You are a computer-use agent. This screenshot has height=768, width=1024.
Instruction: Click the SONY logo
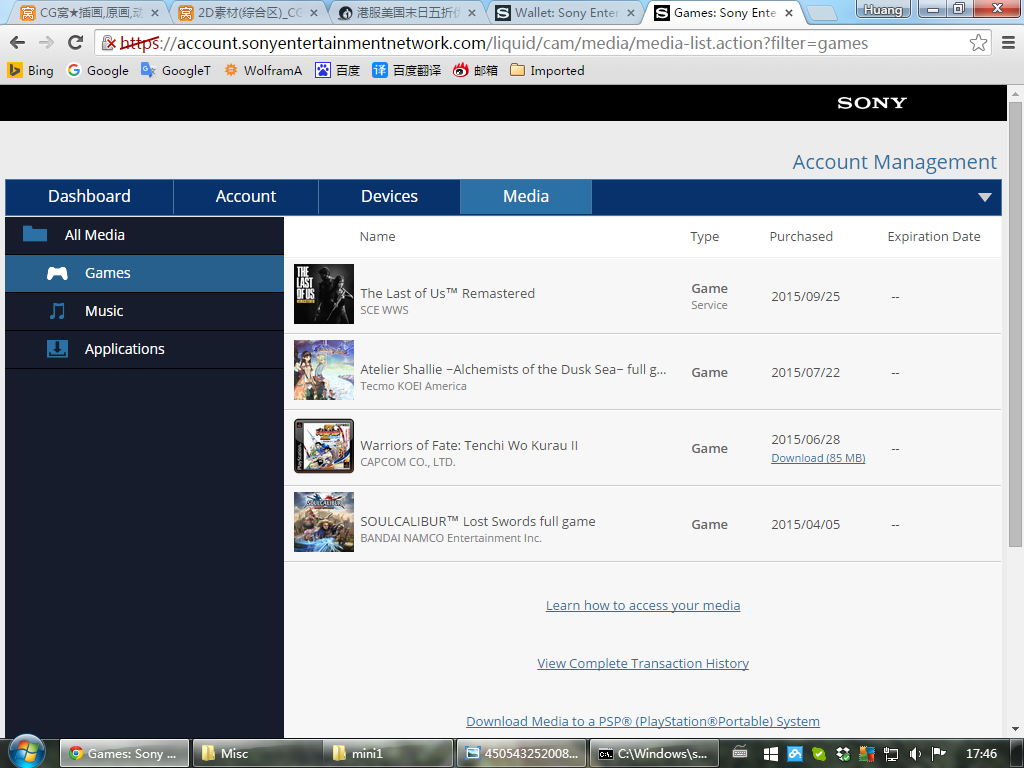click(x=872, y=103)
